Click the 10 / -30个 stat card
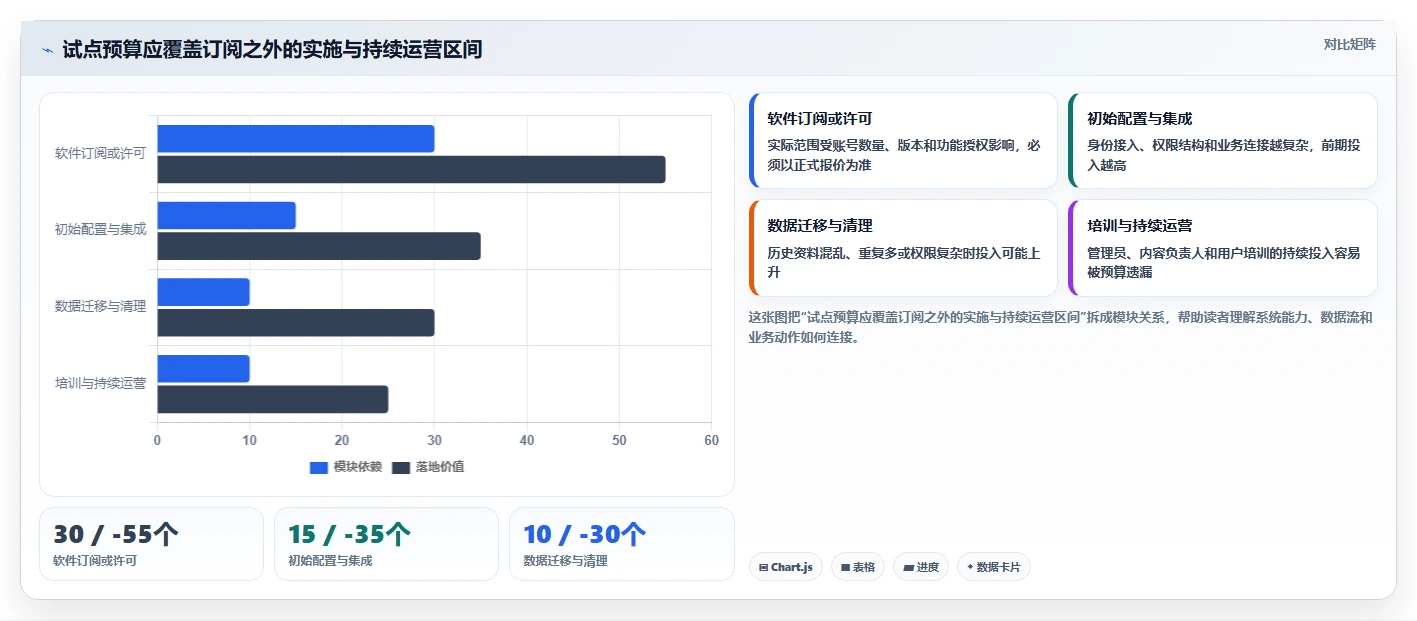This screenshot has height=621, width=1417. click(x=622, y=544)
